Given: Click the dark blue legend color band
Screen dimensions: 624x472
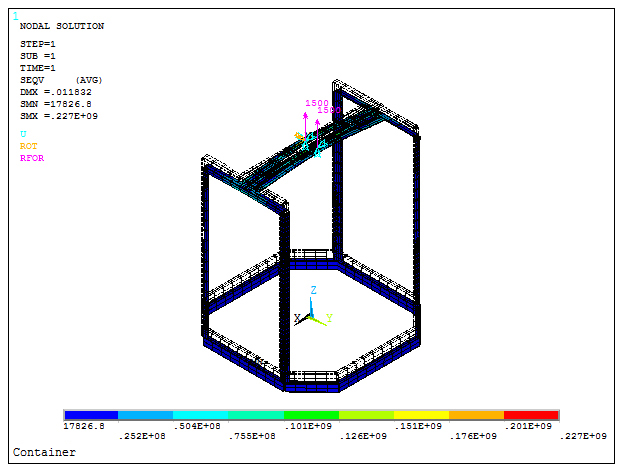Looking at the screenshot, I should coord(91,415).
